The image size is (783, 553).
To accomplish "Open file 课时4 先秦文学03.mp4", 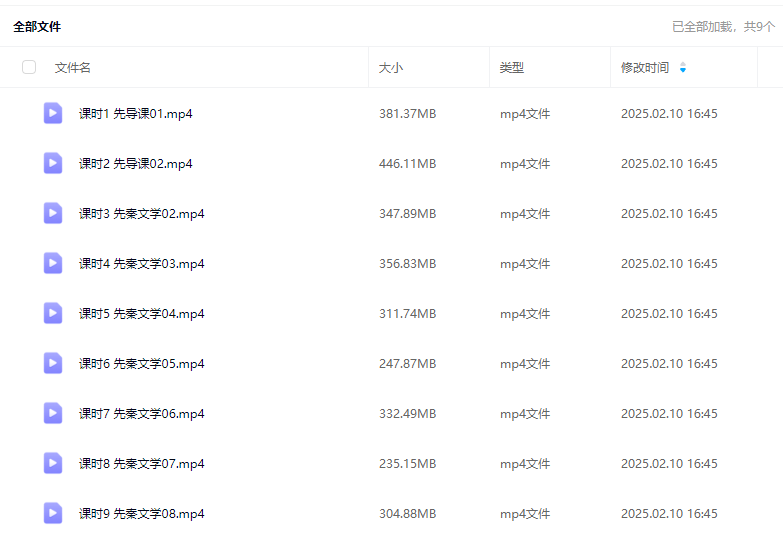I will [x=141, y=264].
